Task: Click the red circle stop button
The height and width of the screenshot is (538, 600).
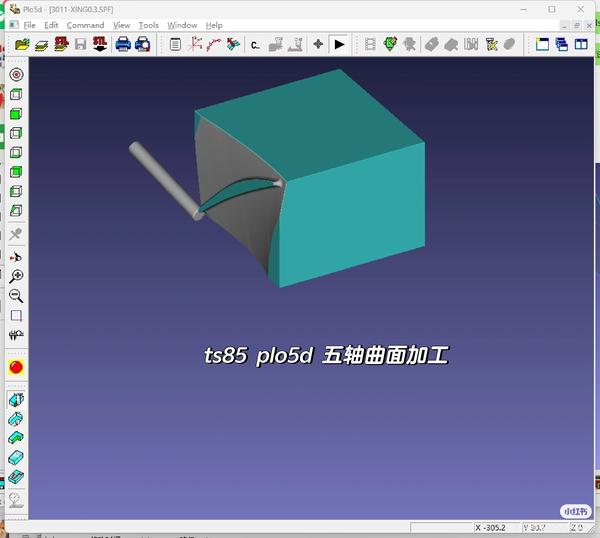Action: pos(16,367)
